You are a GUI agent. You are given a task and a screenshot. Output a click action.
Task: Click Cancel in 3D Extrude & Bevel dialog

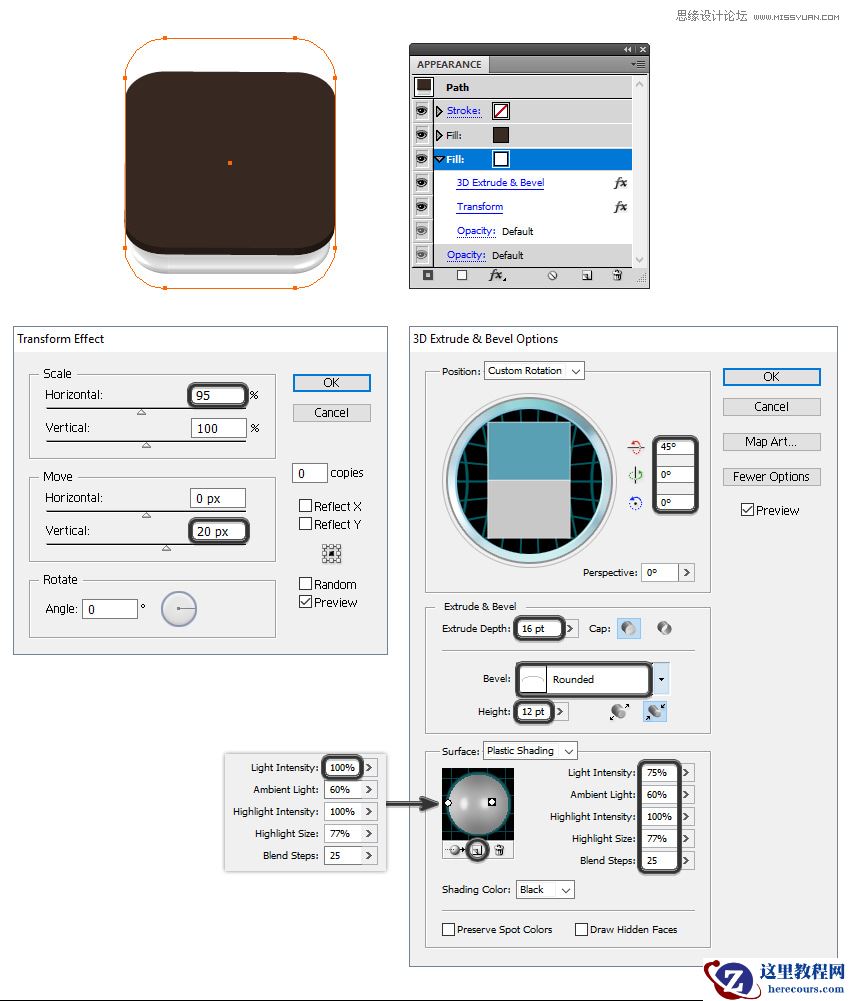[x=771, y=407]
